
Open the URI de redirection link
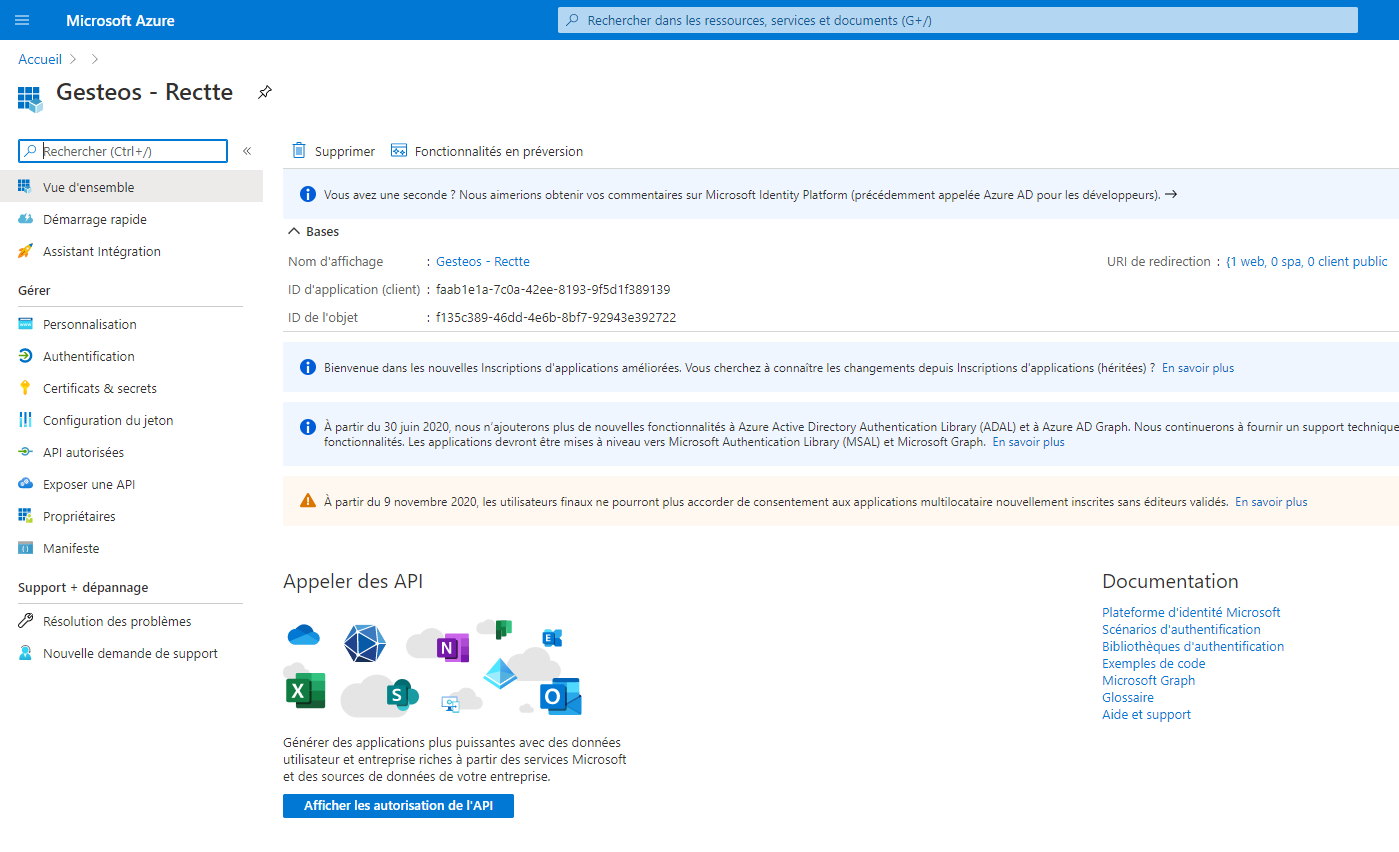pos(1306,261)
